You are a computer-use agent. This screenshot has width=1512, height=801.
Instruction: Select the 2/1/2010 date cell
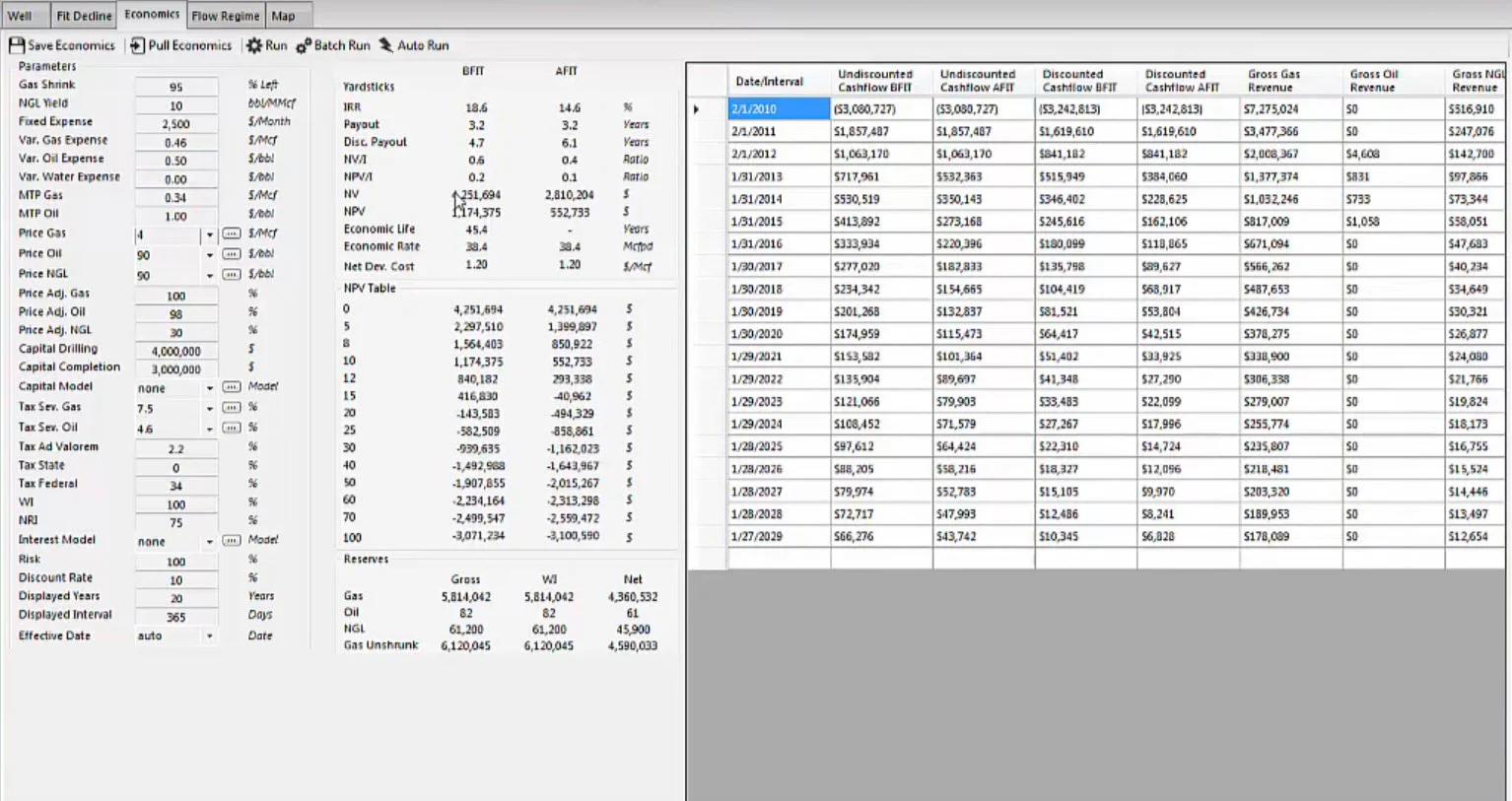click(x=779, y=109)
